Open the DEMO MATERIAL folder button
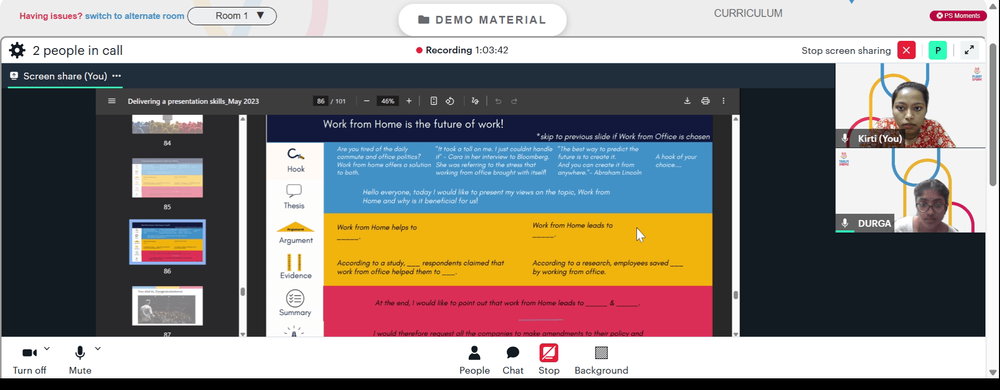Image resolution: width=1000 pixels, height=390 pixels. pos(482,20)
